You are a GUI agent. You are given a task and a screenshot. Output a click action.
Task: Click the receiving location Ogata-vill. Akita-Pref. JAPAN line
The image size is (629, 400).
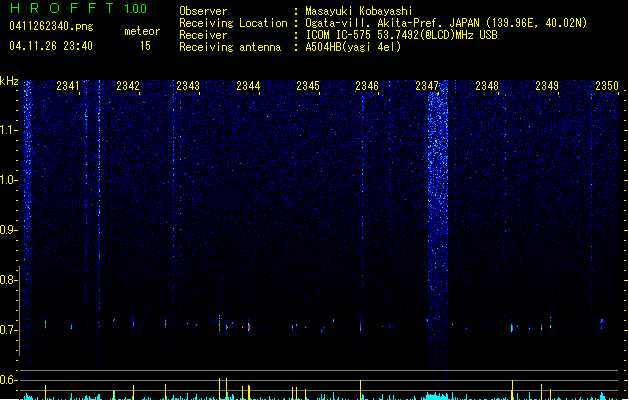[446, 23]
